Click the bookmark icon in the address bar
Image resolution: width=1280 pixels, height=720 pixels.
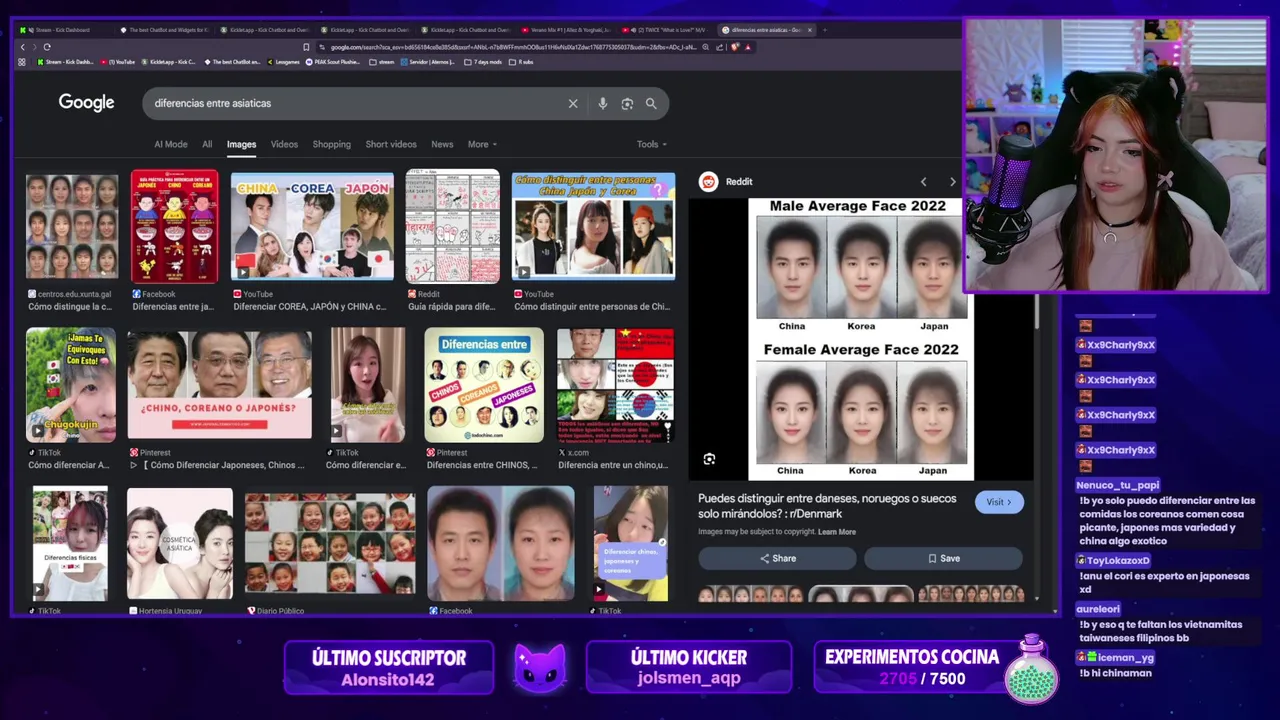[x=306, y=47]
